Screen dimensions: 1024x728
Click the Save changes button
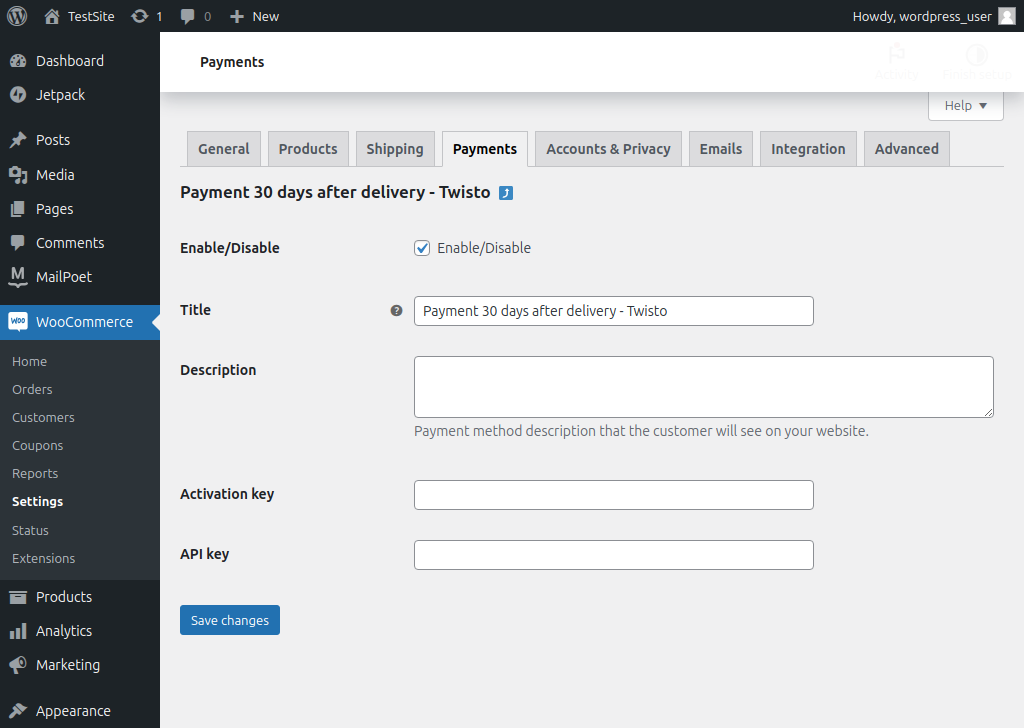coord(229,620)
